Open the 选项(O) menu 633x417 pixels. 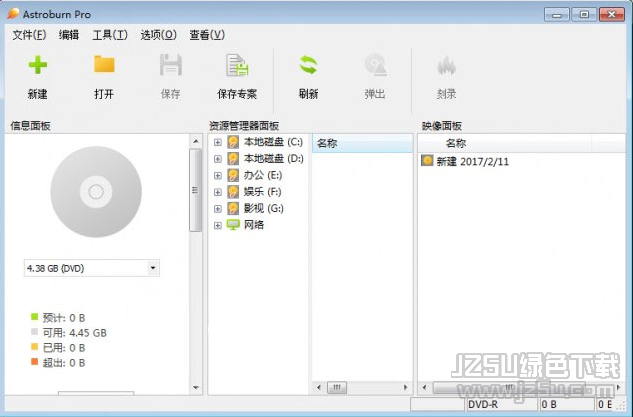pyautogui.click(x=158, y=35)
